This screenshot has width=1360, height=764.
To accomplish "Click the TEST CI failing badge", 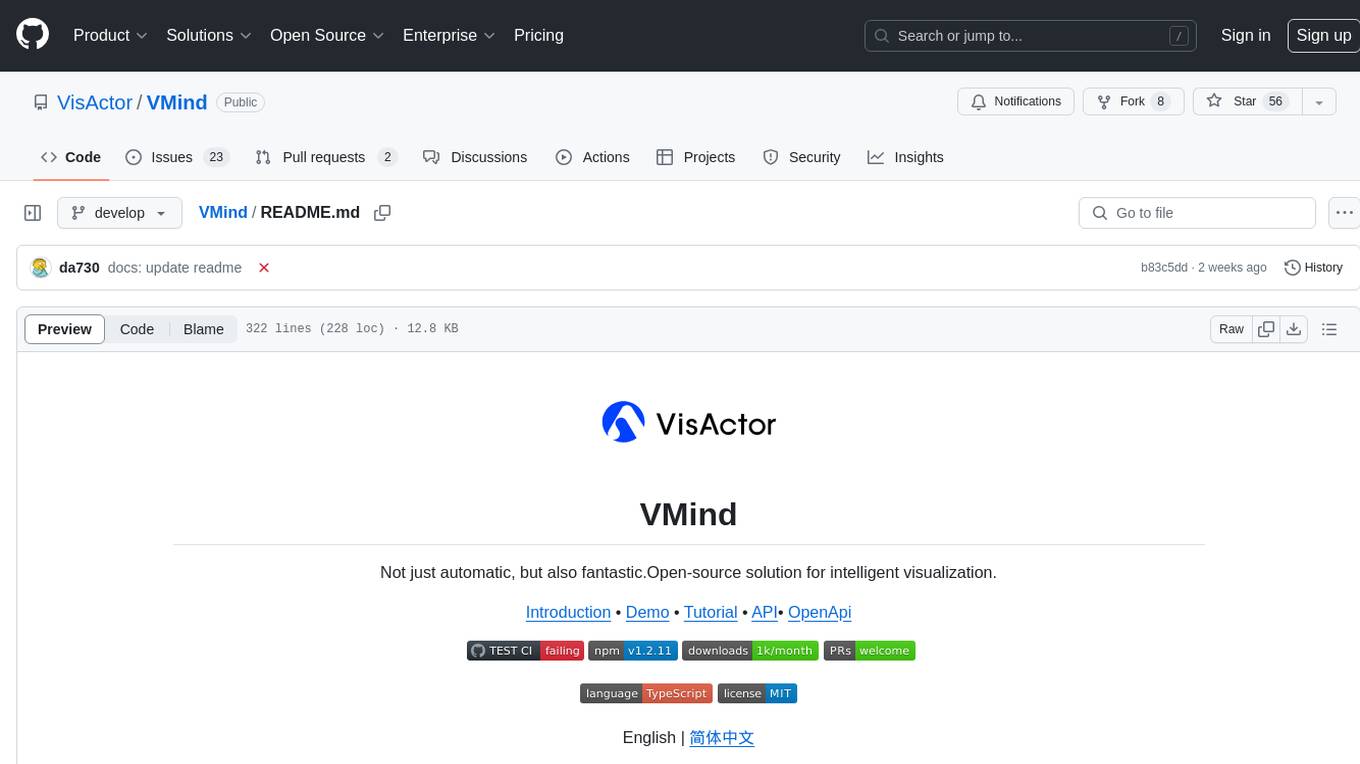I will 525,651.
